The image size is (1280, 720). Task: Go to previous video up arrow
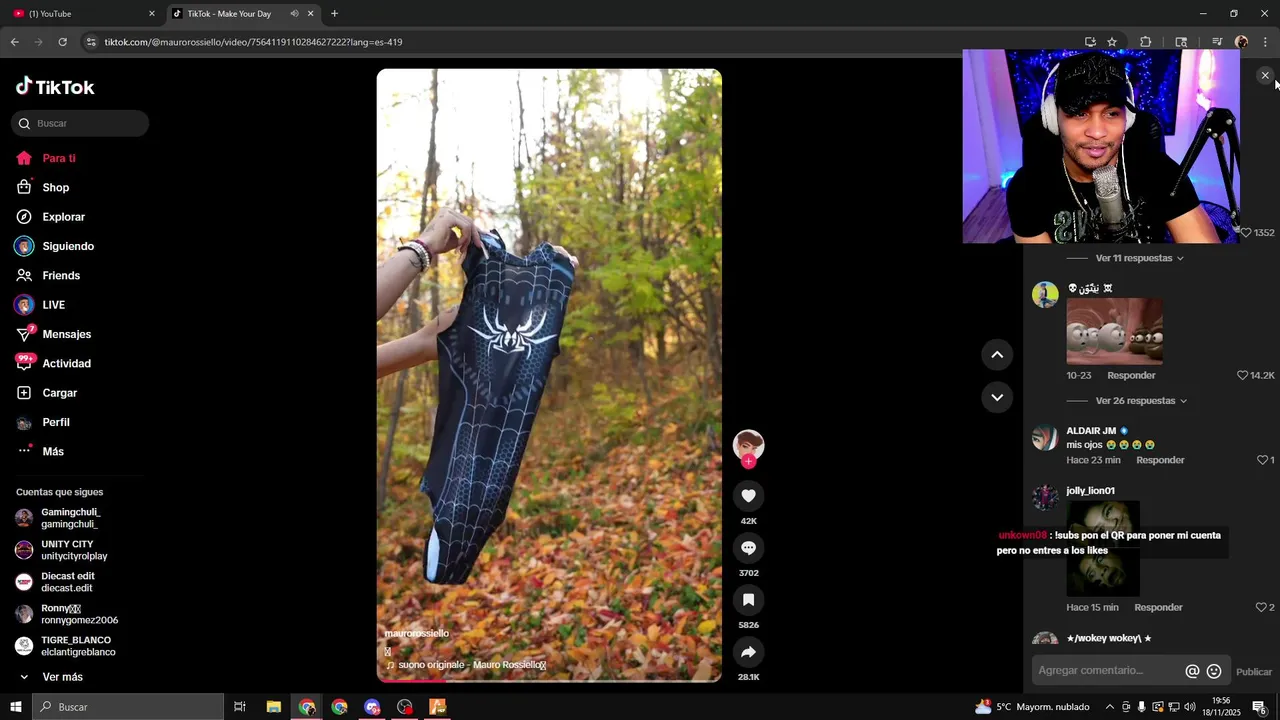click(997, 354)
